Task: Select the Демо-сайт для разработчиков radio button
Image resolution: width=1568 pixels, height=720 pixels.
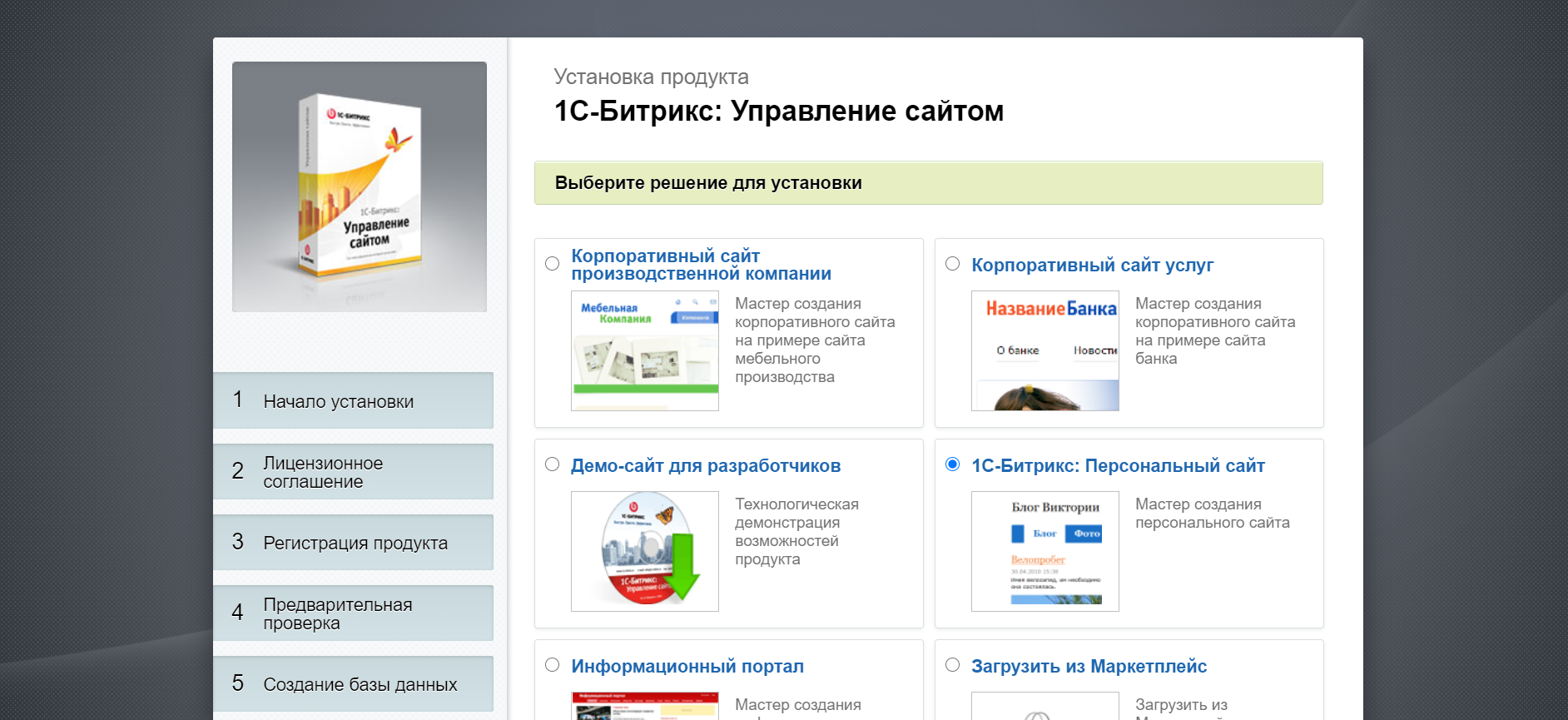Action: (x=552, y=464)
